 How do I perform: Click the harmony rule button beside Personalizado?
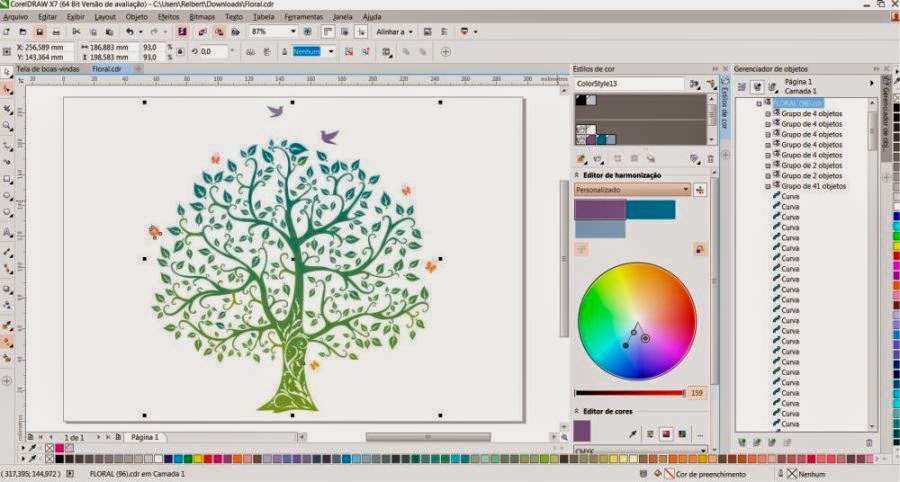[700, 190]
